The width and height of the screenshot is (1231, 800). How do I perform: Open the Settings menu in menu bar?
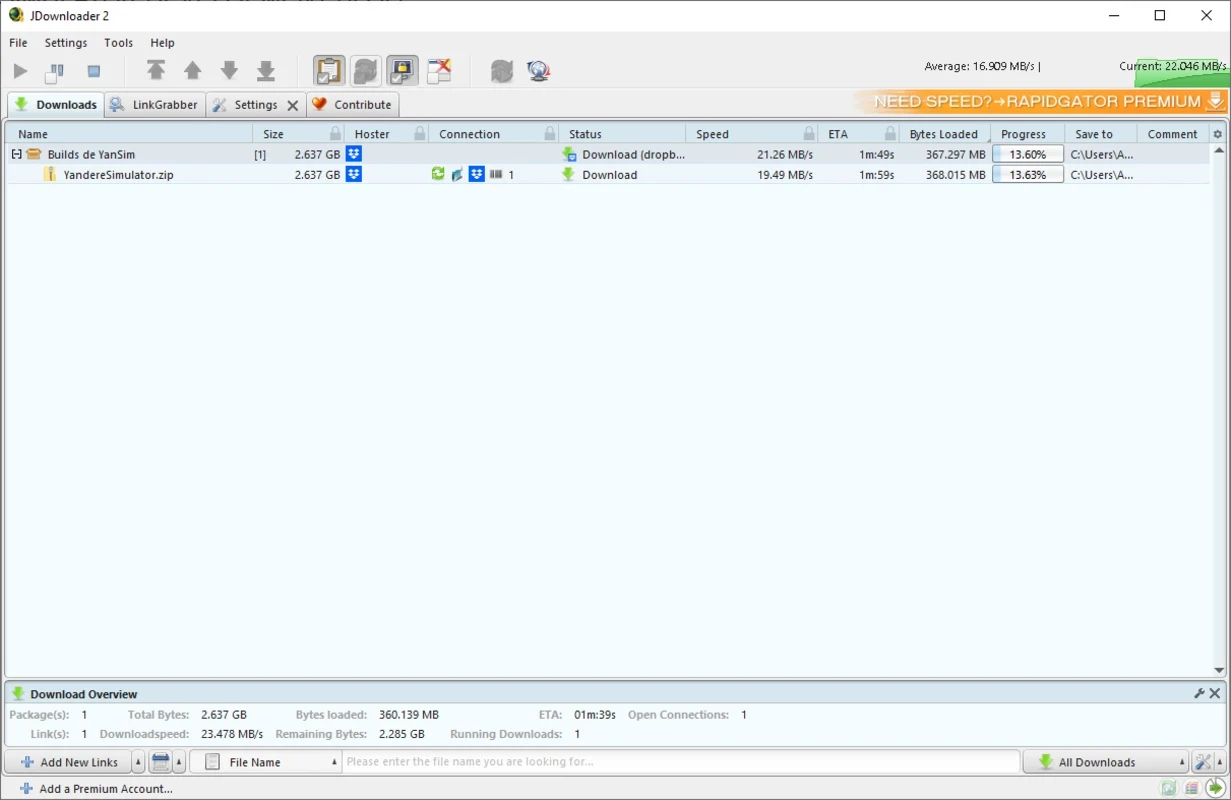(x=66, y=43)
